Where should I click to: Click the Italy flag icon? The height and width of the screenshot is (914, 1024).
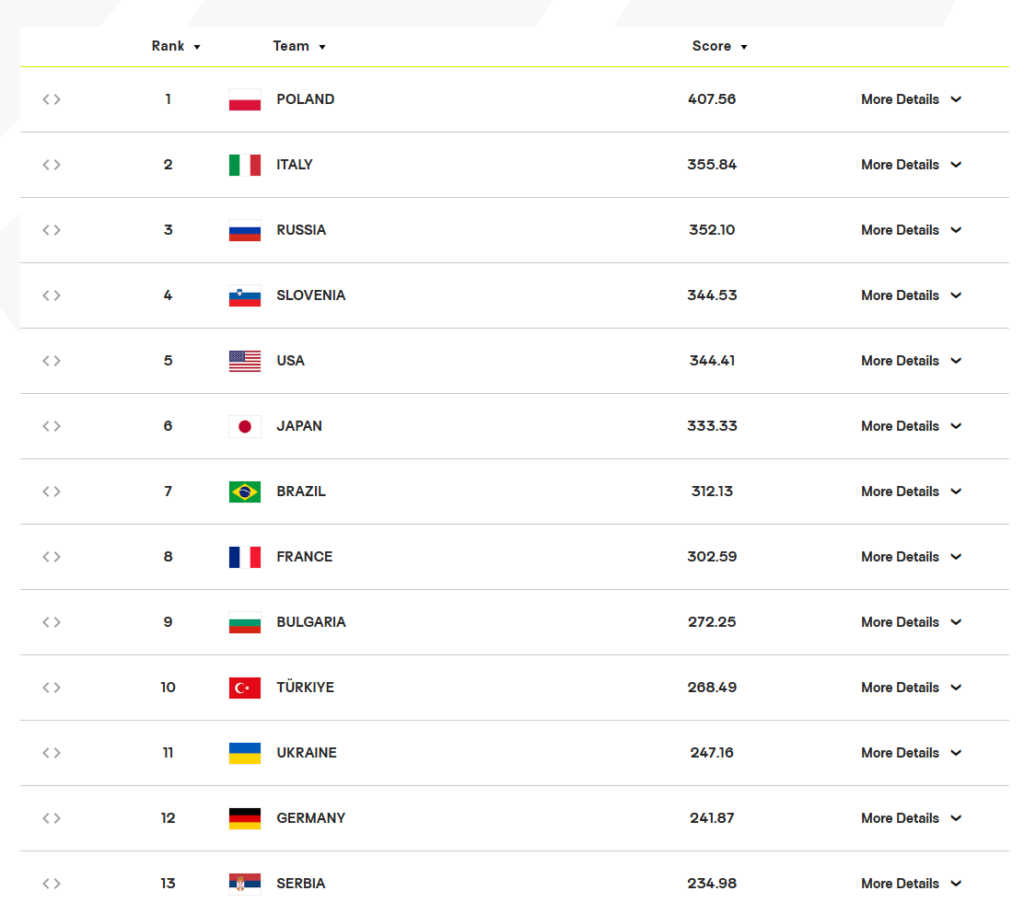coord(245,165)
